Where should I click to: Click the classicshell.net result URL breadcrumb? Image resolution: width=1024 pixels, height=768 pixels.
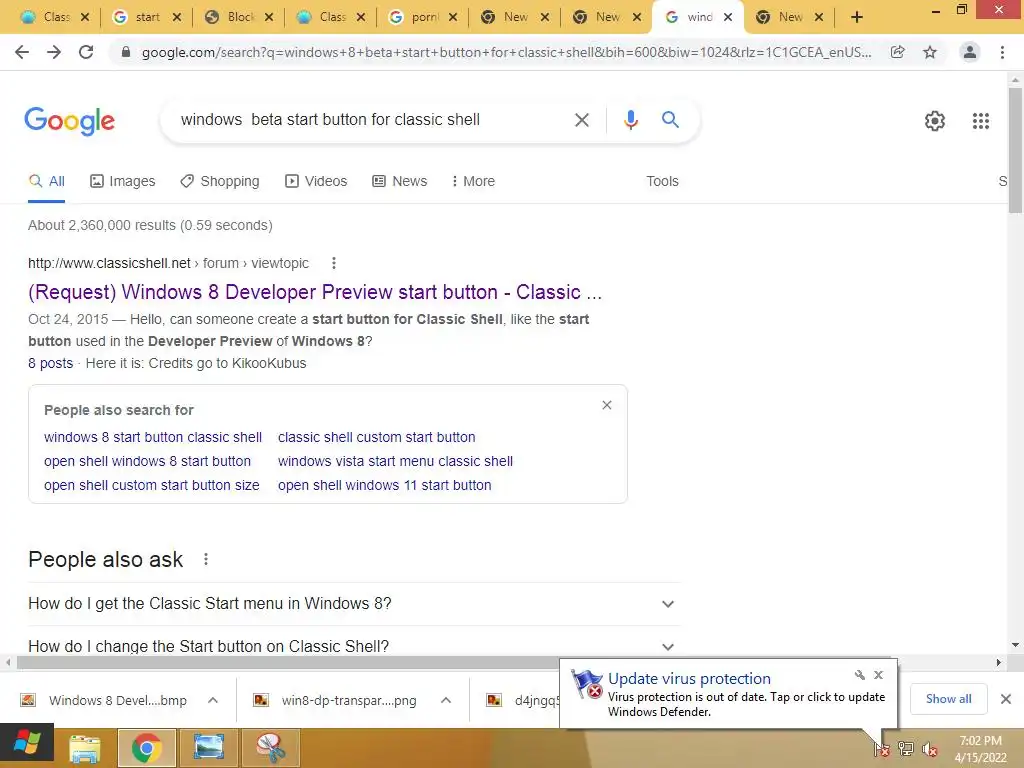tap(168, 263)
